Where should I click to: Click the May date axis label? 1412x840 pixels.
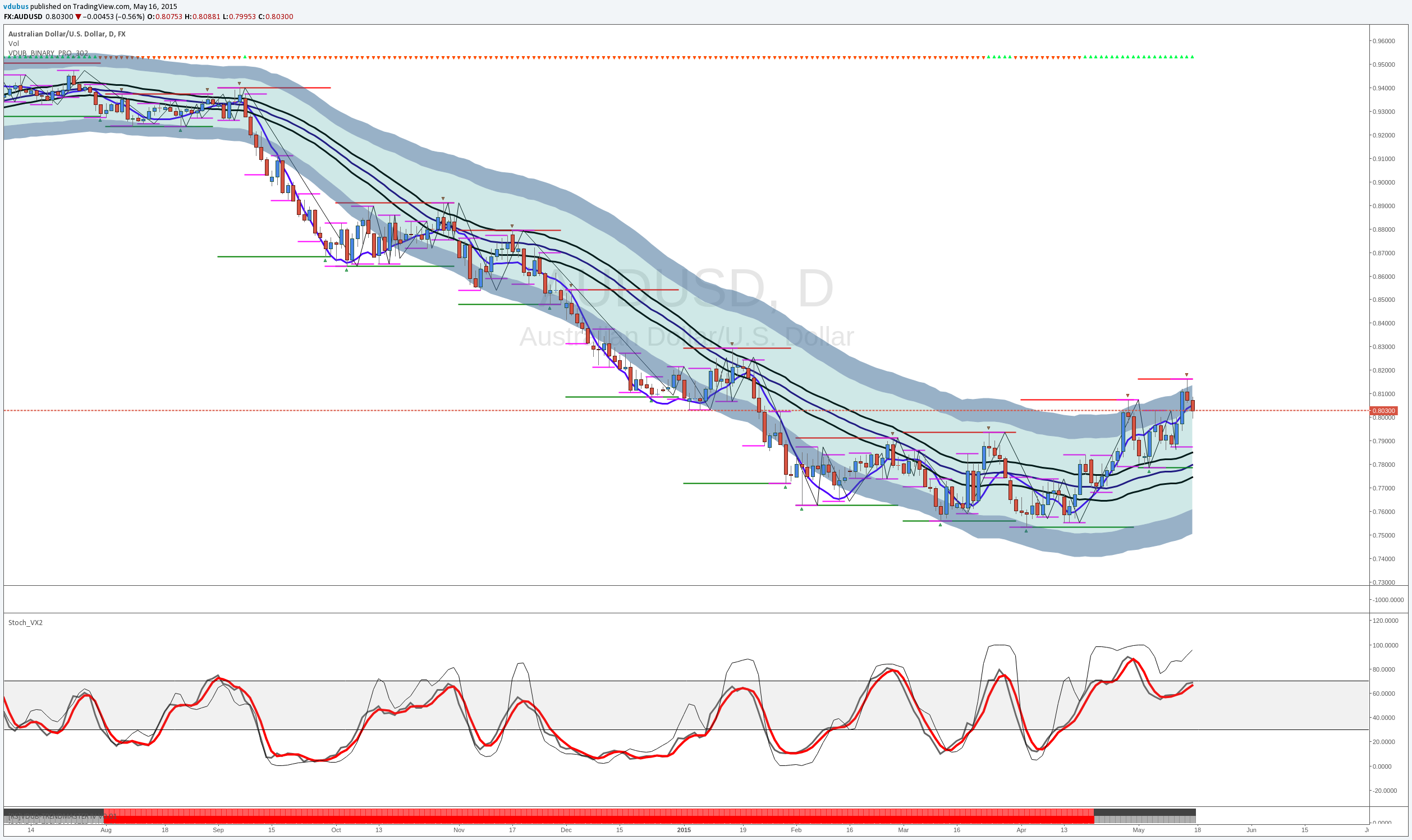click(1139, 830)
